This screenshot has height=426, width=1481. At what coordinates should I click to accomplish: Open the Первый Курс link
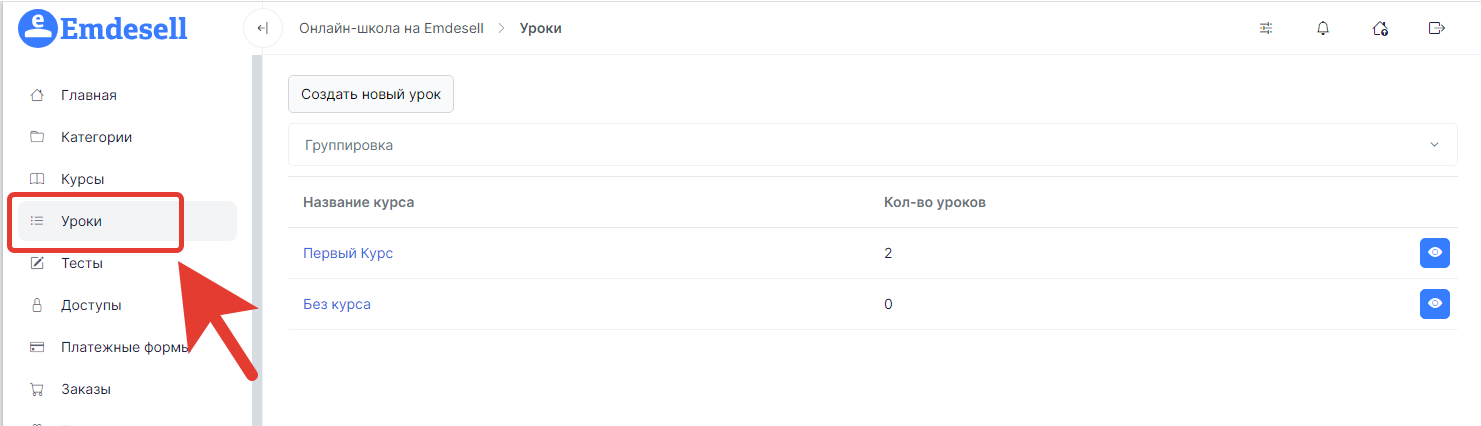point(348,253)
